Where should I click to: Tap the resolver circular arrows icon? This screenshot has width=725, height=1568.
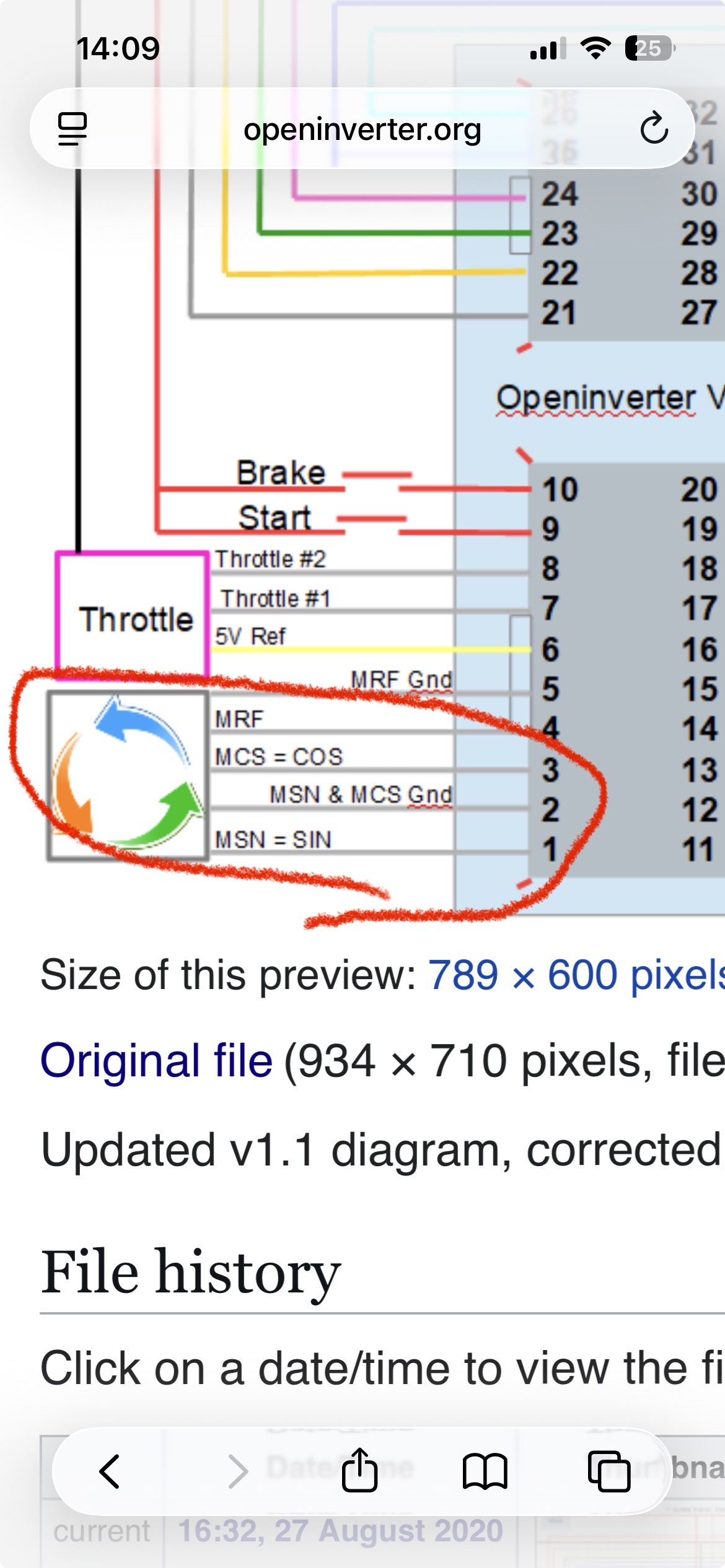tap(127, 774)
